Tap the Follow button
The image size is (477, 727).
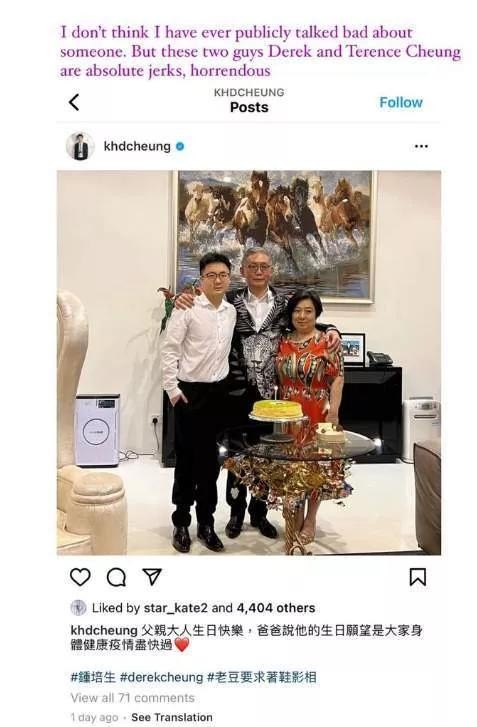(401, 102)
